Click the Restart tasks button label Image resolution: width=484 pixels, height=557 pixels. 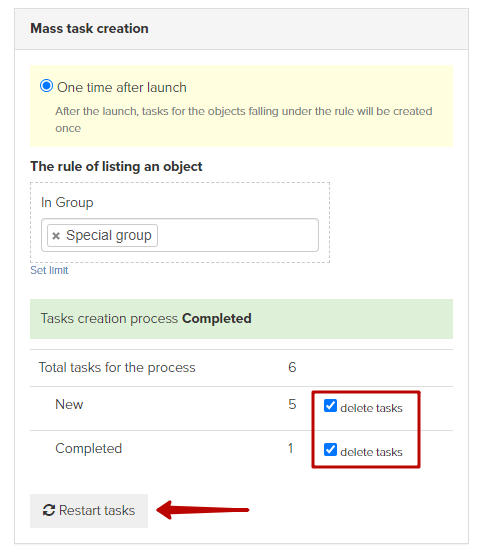[97, 510]
